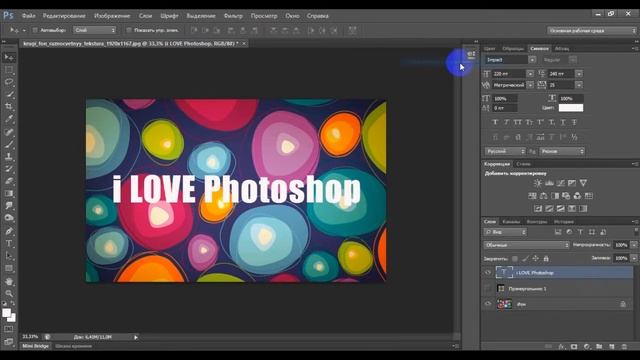Lock all for the selected layer
The image size is (640, 360).
[x=546, y=258]
